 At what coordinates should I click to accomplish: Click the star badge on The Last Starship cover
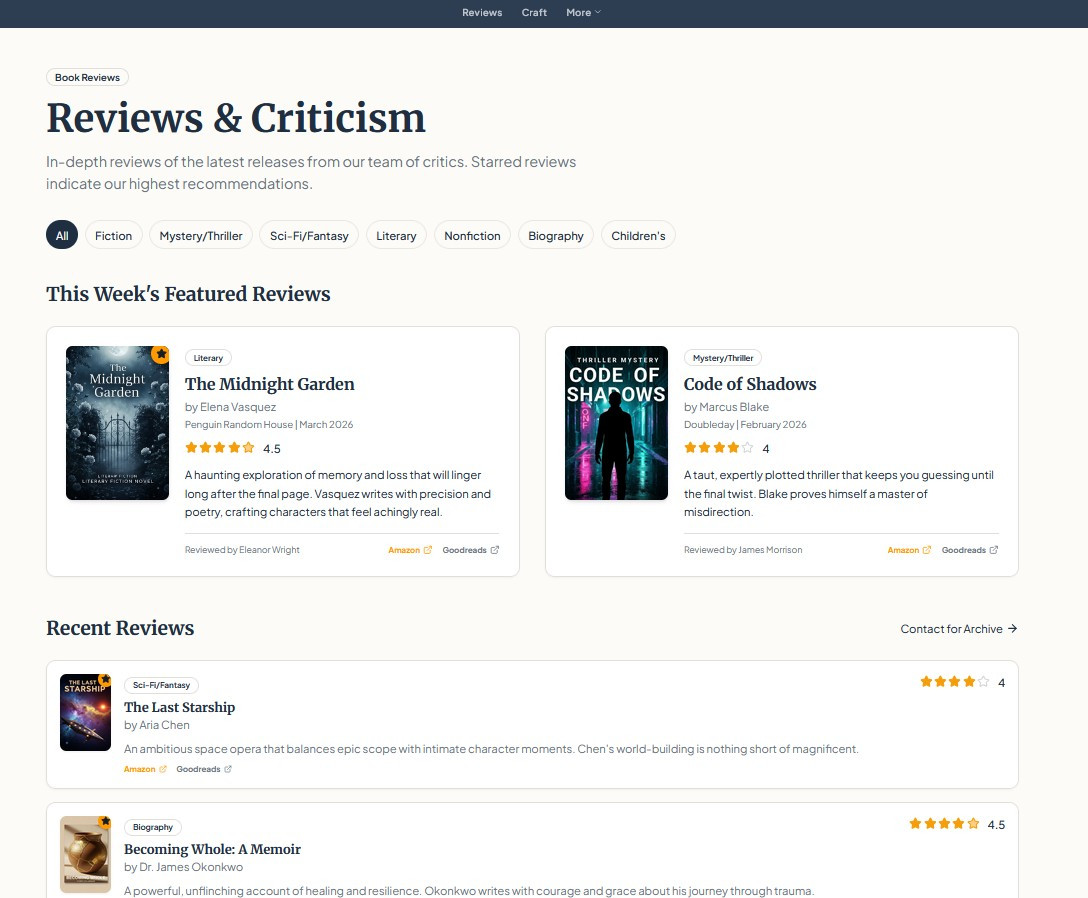[x=105, y=680]
